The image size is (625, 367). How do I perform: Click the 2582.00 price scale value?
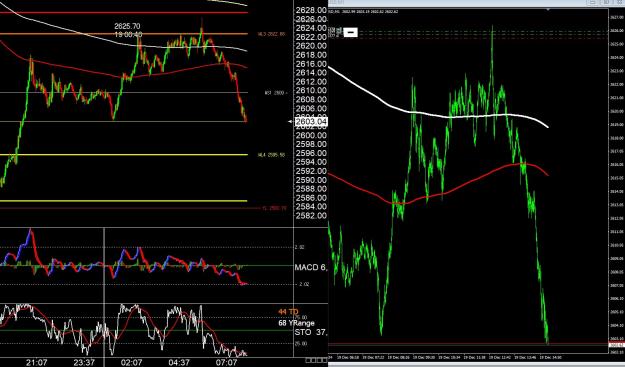pyautogui.click(x=311, y=216)
